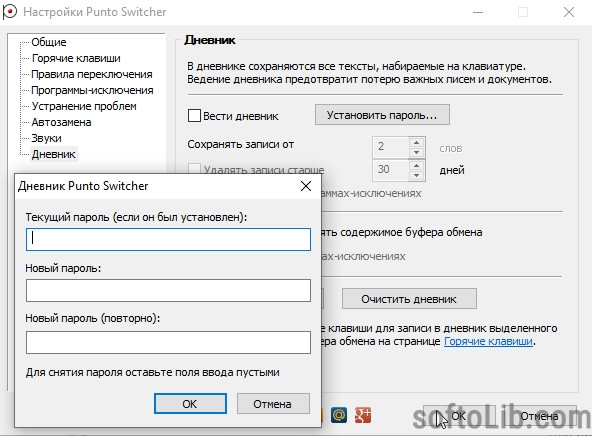Focus the Новый пароль input field
Screen dimensions: 592x436
click(x=168, y=291)
